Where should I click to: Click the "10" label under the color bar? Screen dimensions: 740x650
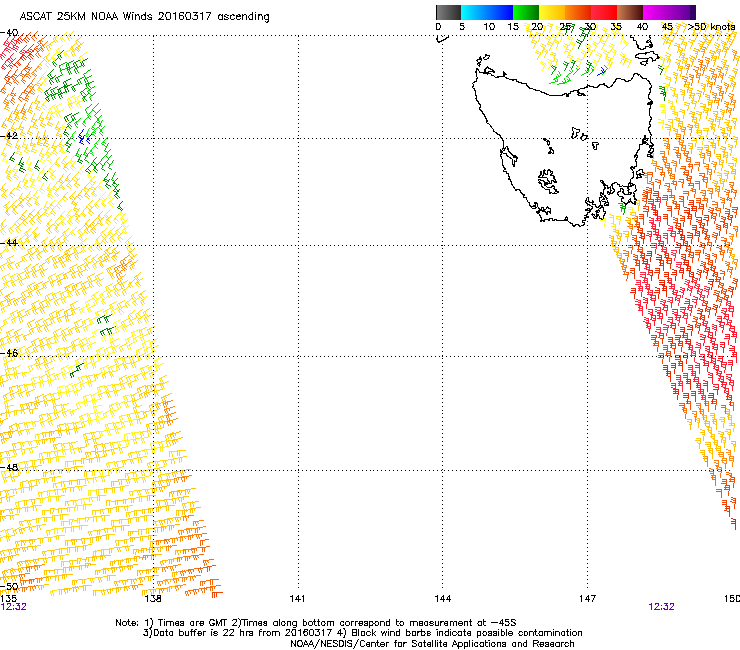(489, 27)
